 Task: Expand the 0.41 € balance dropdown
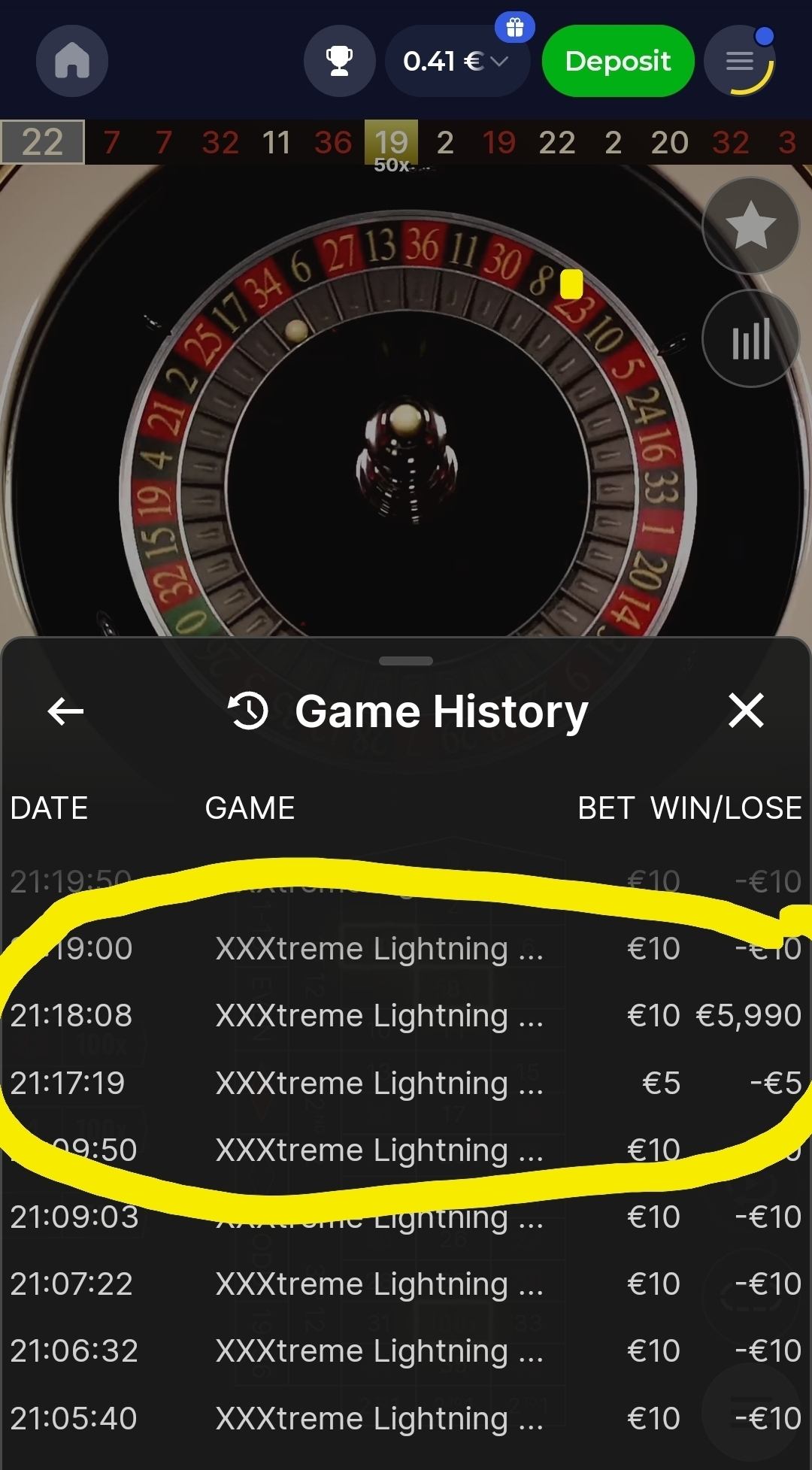457,61
